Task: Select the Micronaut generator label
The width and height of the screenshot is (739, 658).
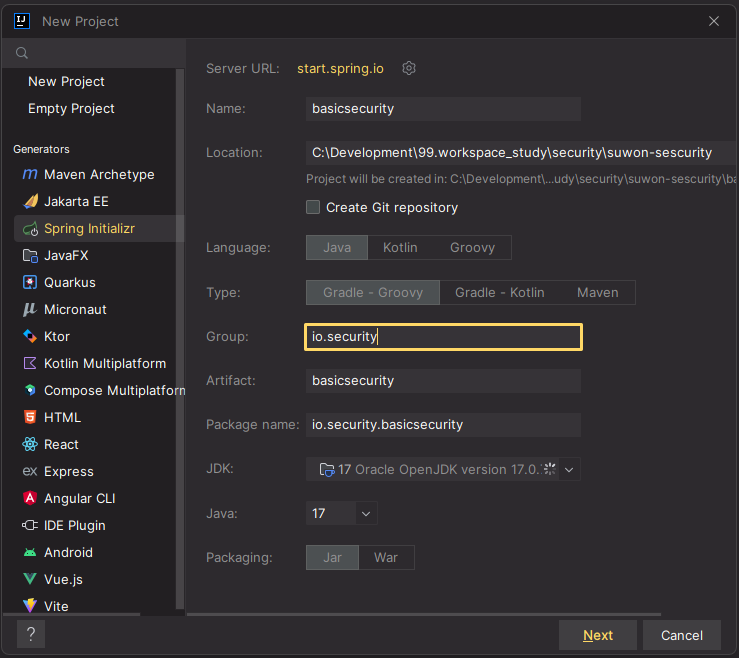Action: pyautogui.click(x=75, y=309)
